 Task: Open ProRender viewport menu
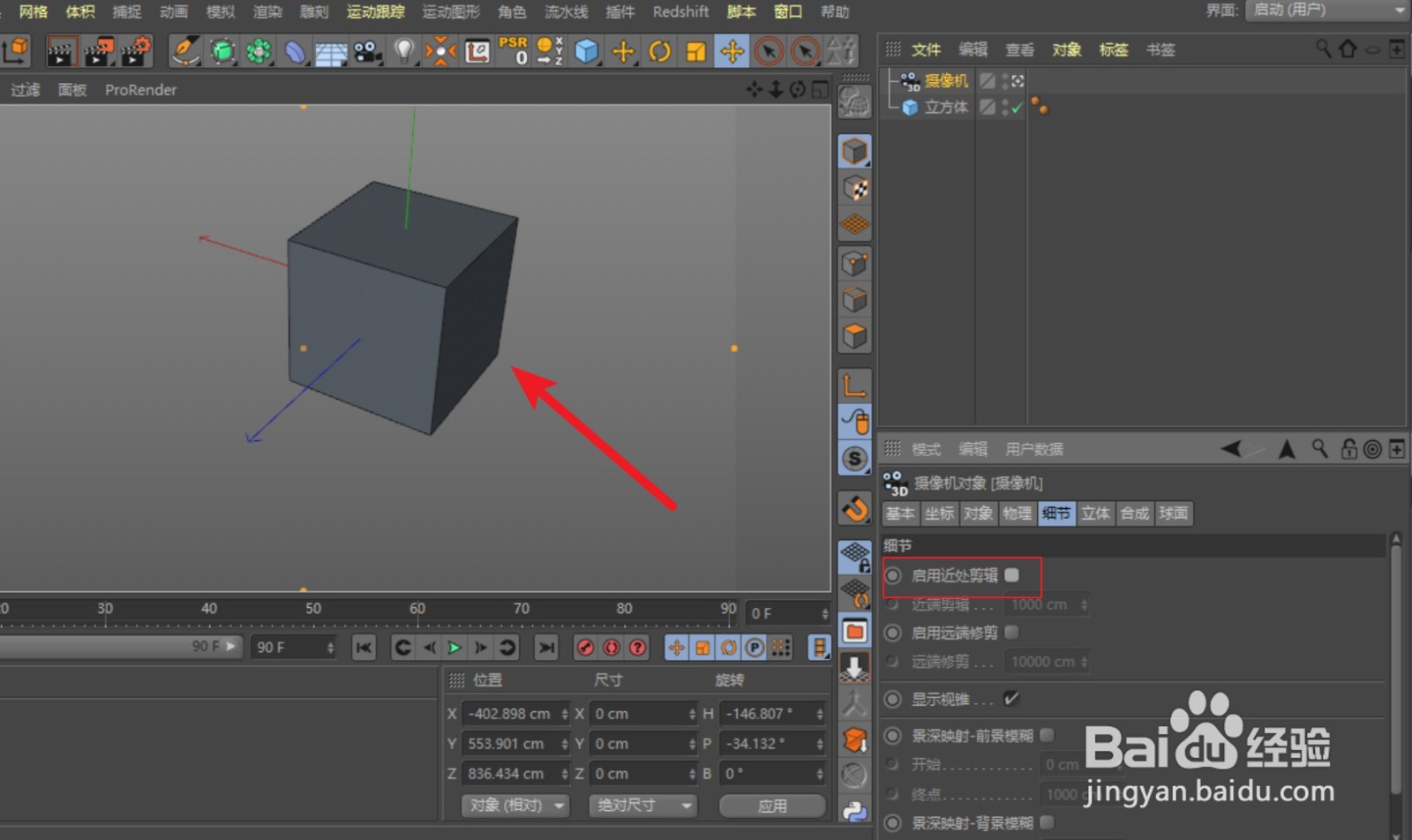pyautogui.click(x=140, y=89)
